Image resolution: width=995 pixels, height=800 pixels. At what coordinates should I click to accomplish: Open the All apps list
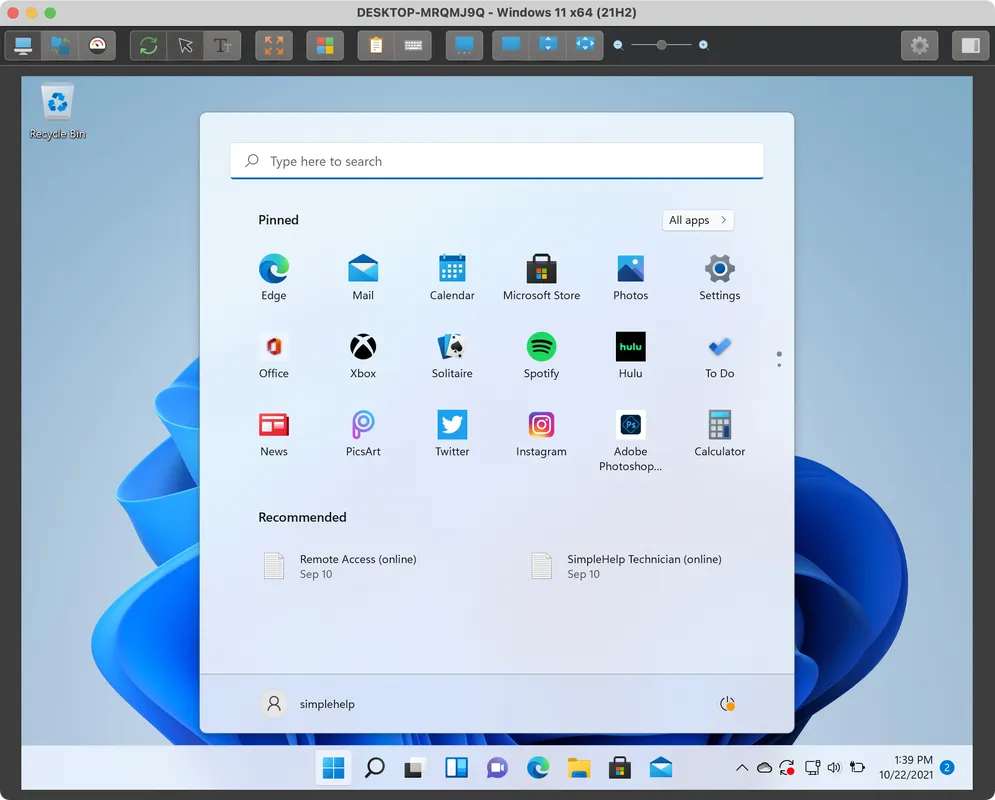697,220
